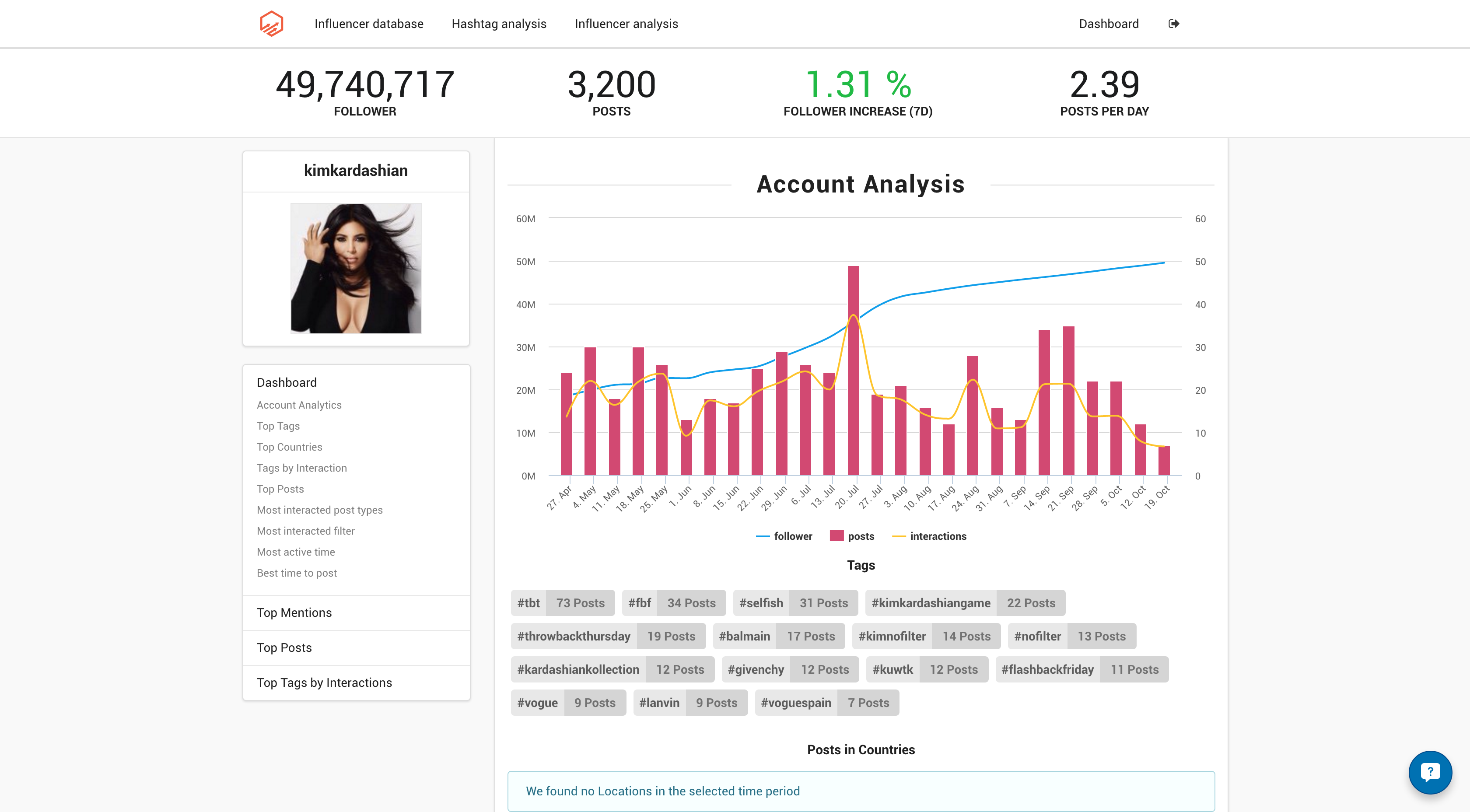This screenshot has height=812, width=1470.
Task: Select Top Mentions in the sidebar
Action: [294, 612]
